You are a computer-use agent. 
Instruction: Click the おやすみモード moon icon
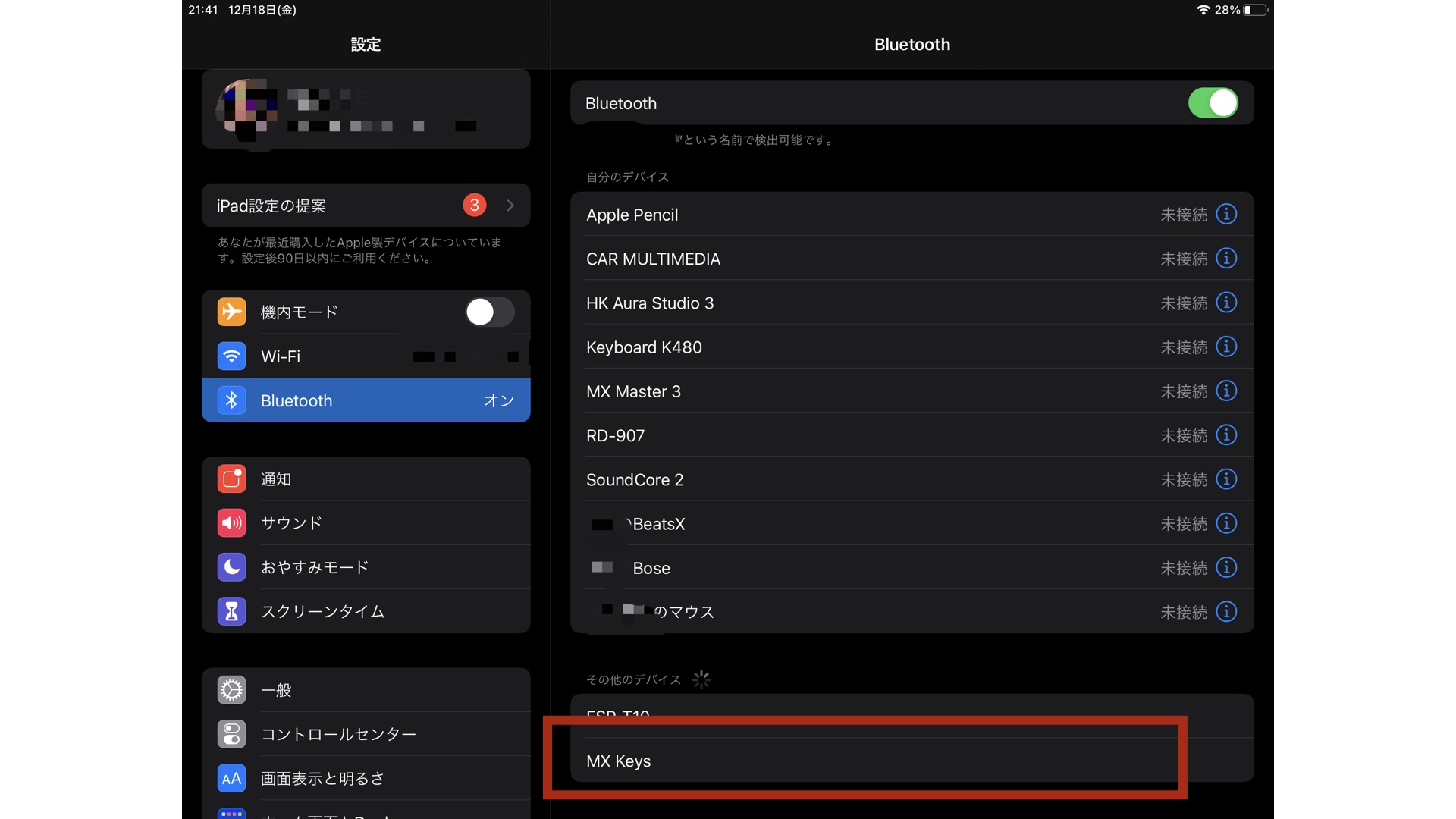click(231, 567)
